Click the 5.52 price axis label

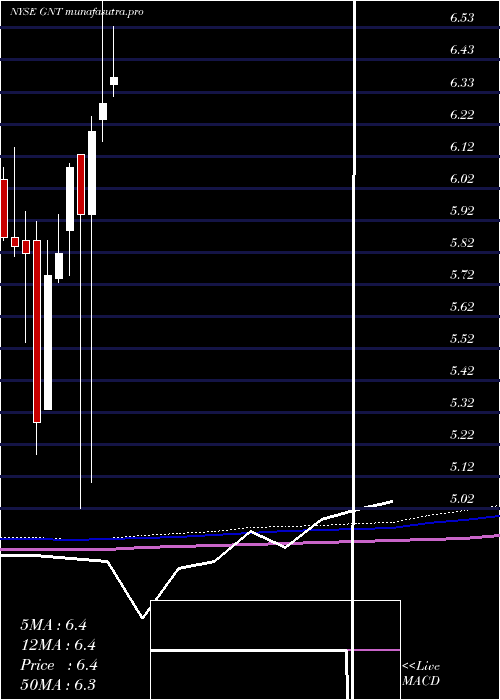pos(462,338)
